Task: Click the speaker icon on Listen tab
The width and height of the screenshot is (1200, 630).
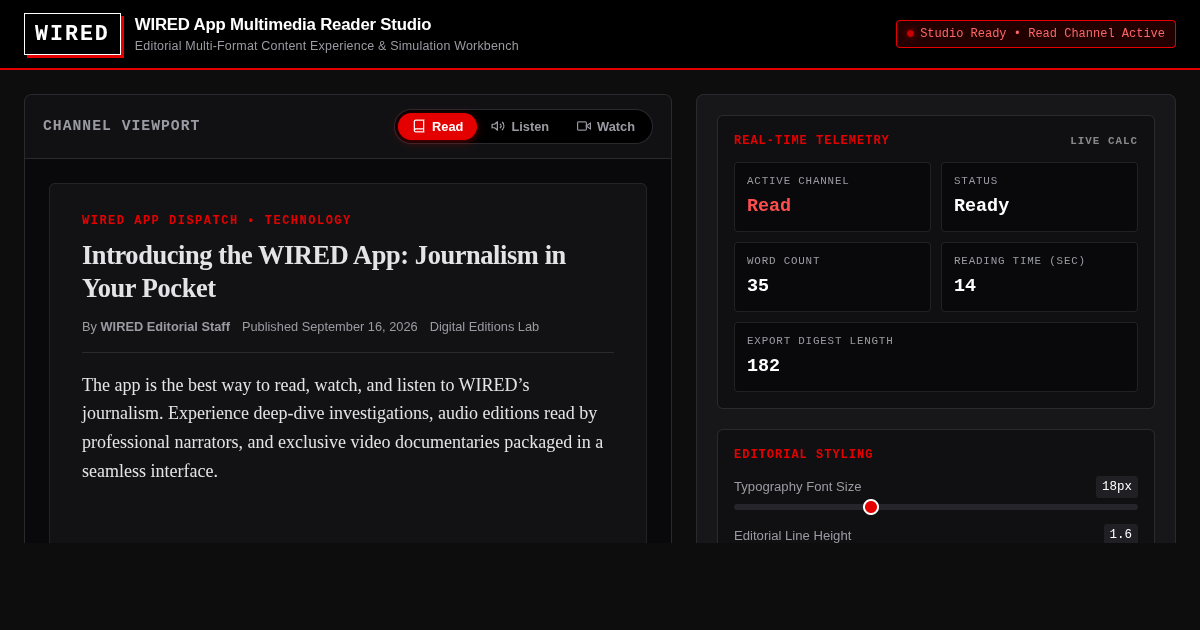Action: pyautogui.click(x=498, y=126)
